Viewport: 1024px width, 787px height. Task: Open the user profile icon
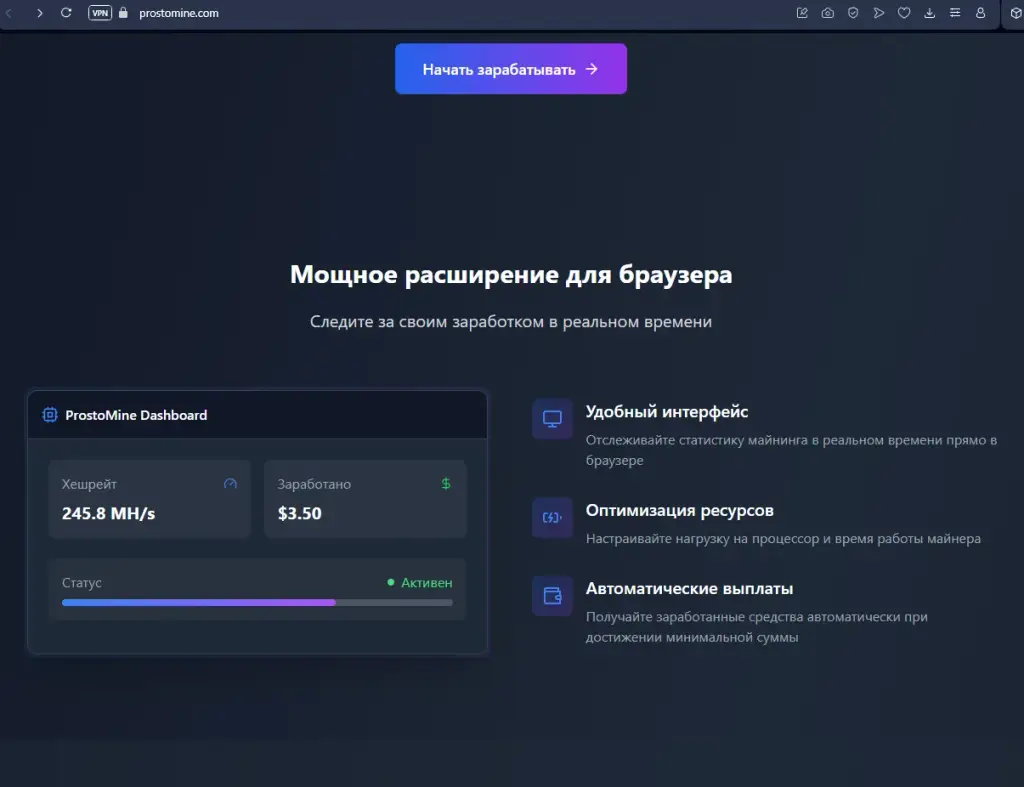(980, 13)
